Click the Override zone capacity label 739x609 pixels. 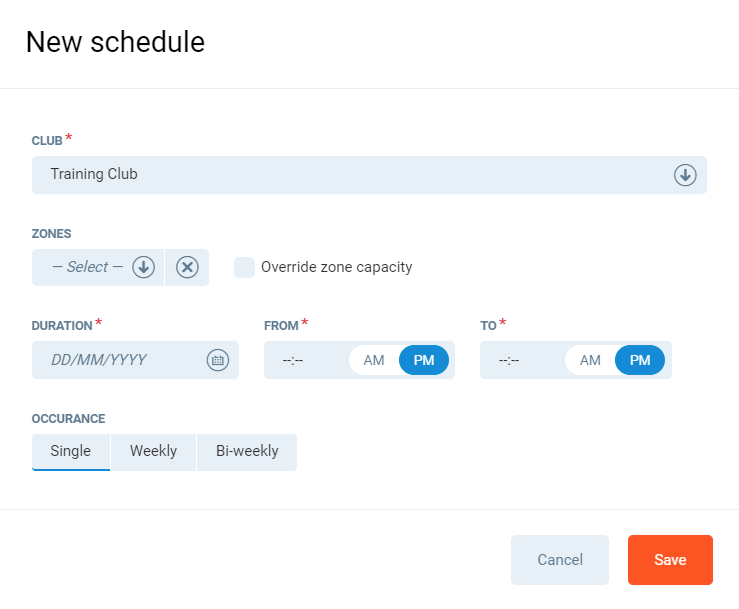click(336, 267)
